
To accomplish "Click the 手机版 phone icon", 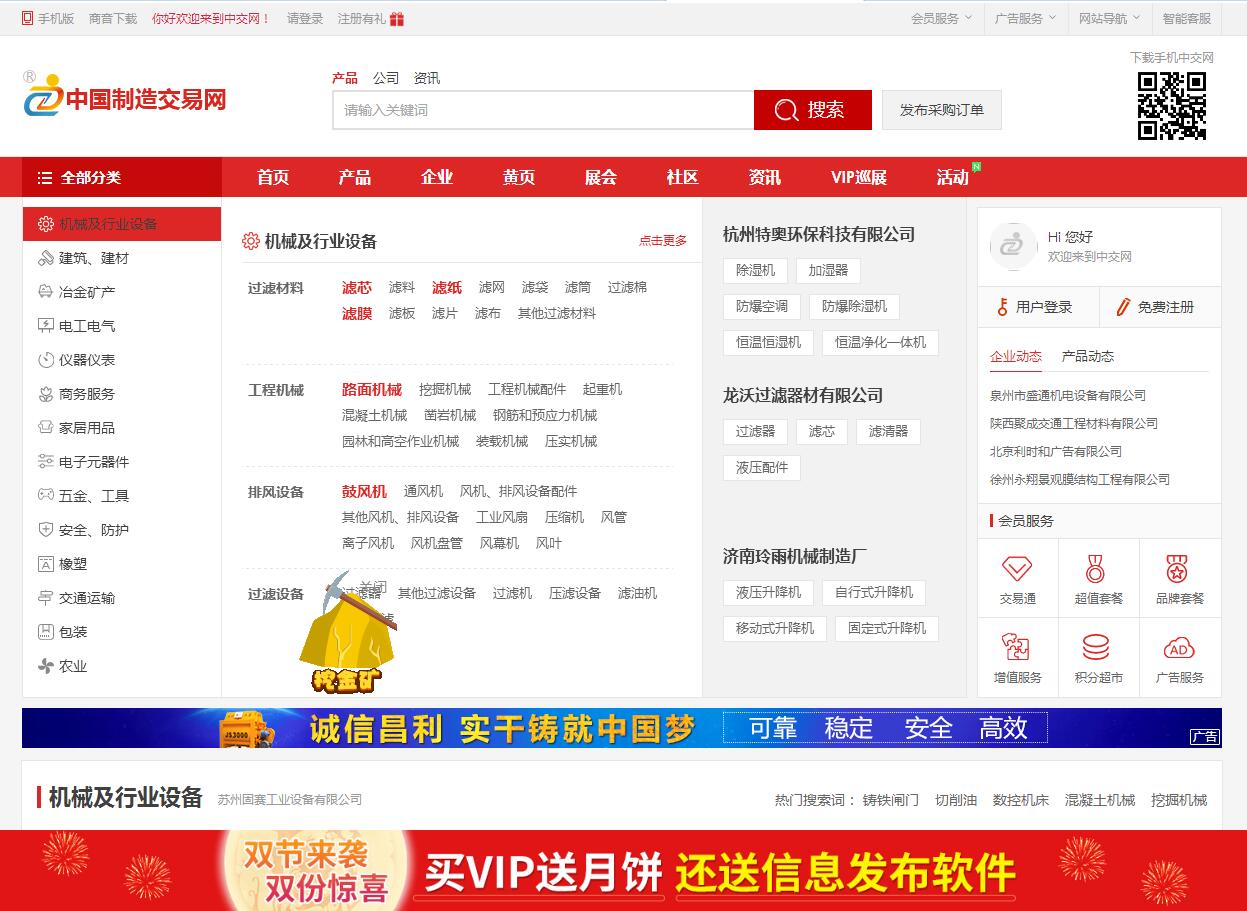I will coord(28,18).
